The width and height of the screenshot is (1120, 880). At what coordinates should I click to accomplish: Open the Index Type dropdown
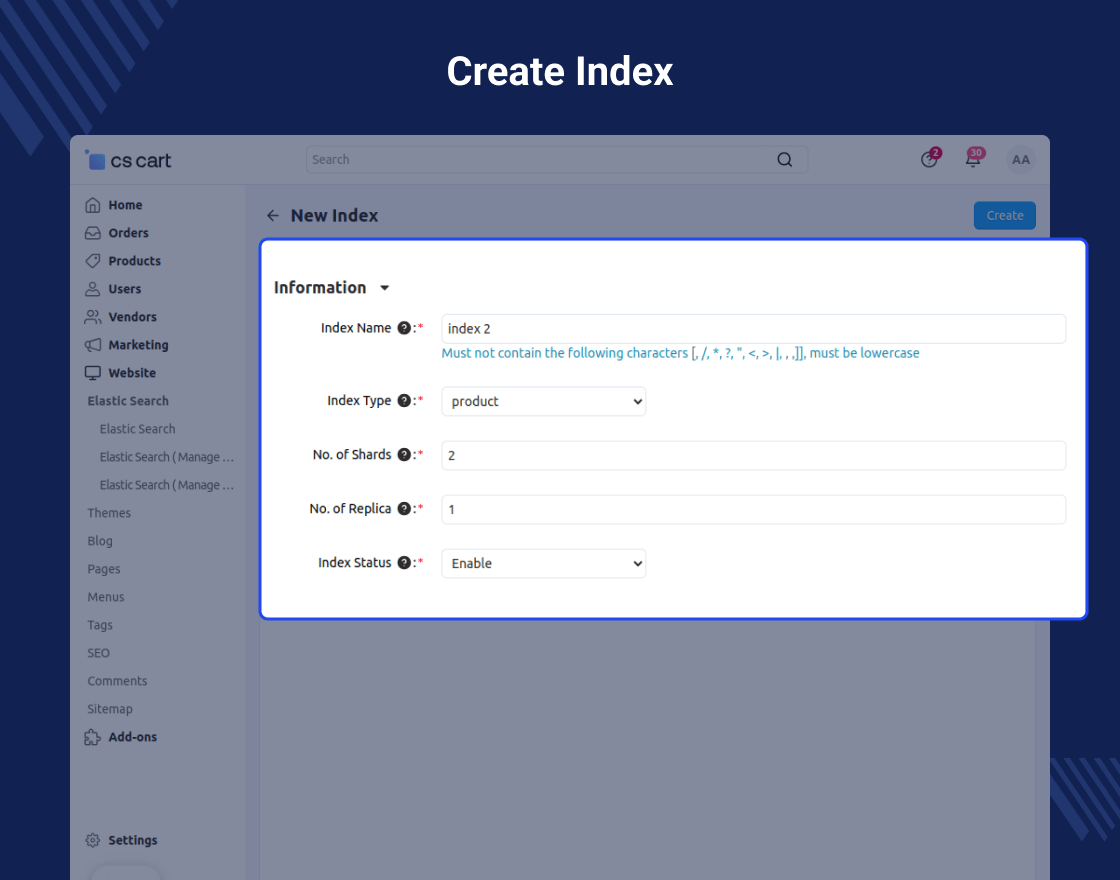(x=544, y=402)
